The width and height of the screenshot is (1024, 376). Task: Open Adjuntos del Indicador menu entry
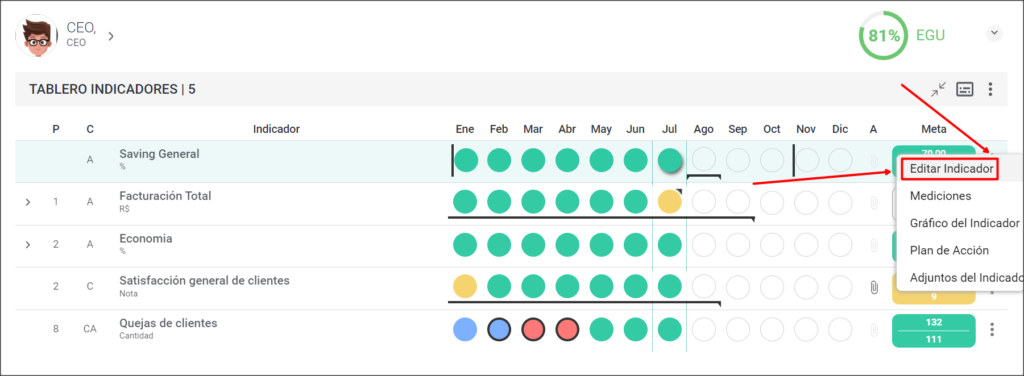click(x=966, y=277)
